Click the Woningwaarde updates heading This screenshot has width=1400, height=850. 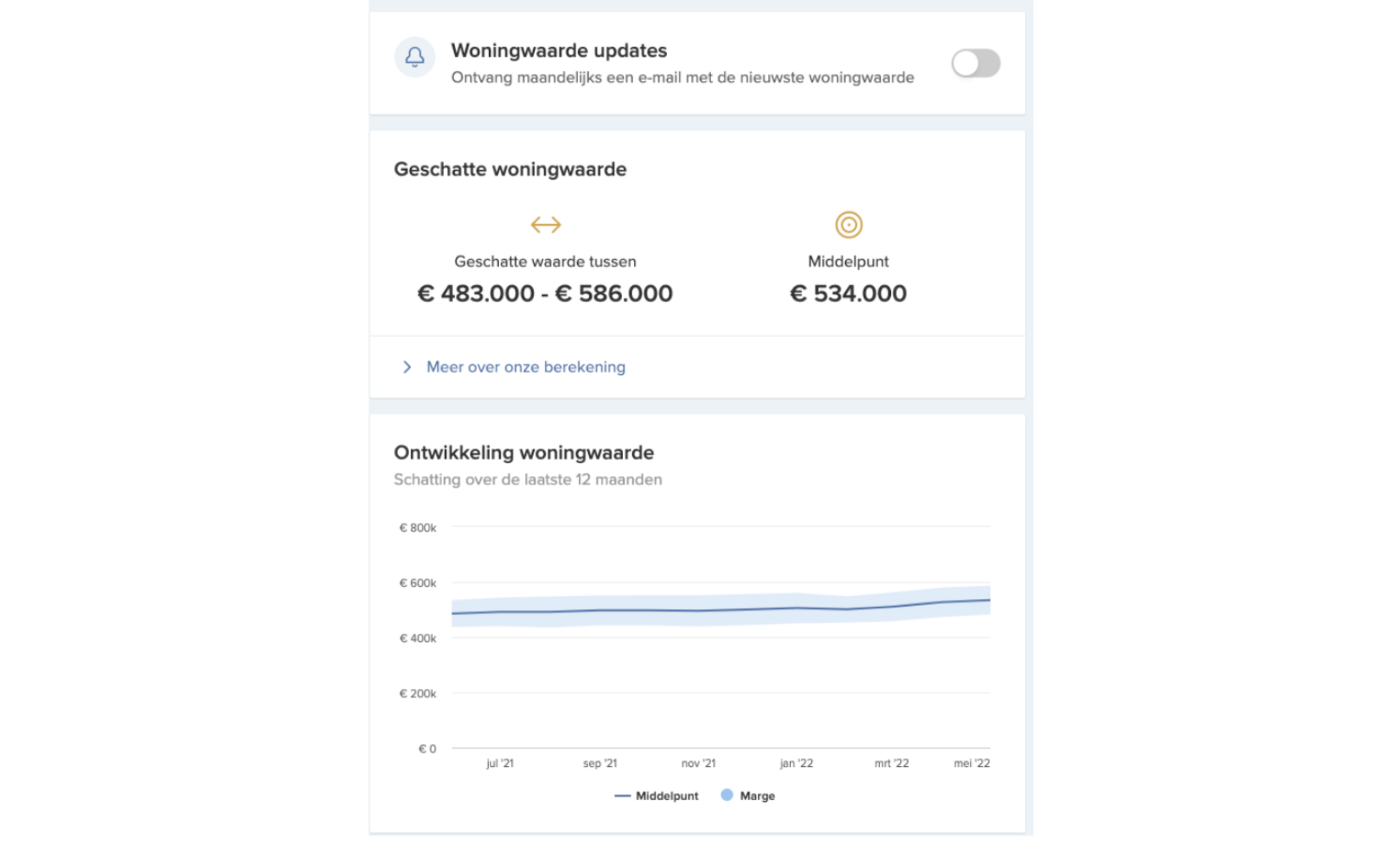pyautogui.click(x=559, y=50)
